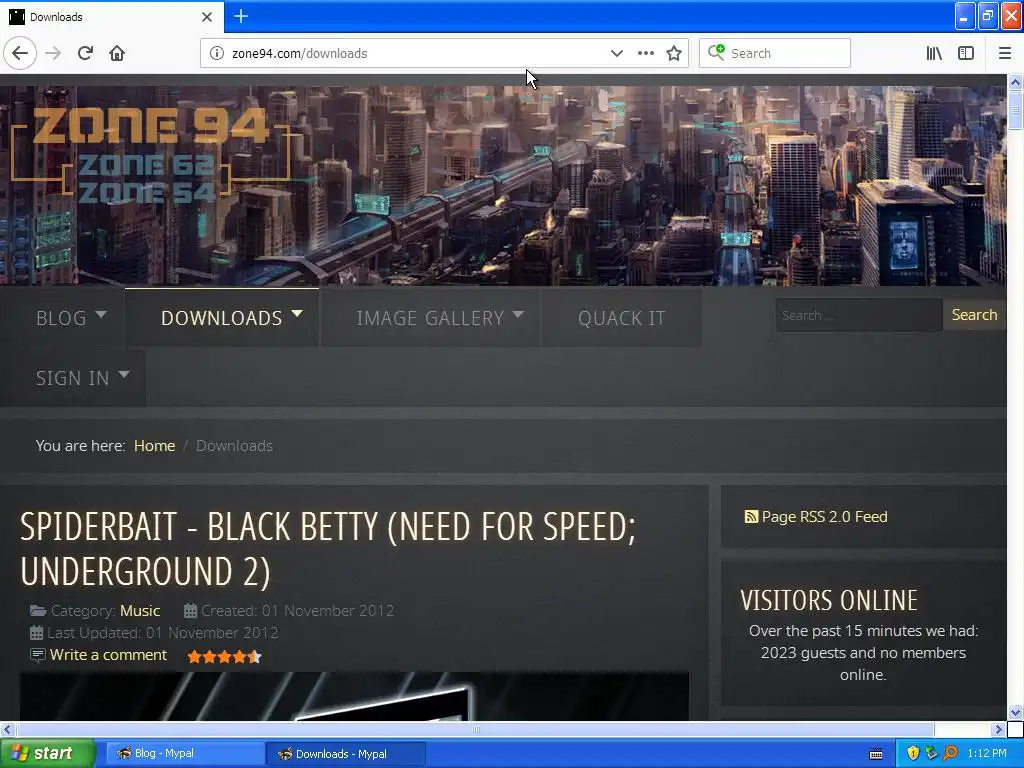This screenshot has width=1024, height=768.
Task: Open the hamburger application menu
Action: tap(1004, 54)
